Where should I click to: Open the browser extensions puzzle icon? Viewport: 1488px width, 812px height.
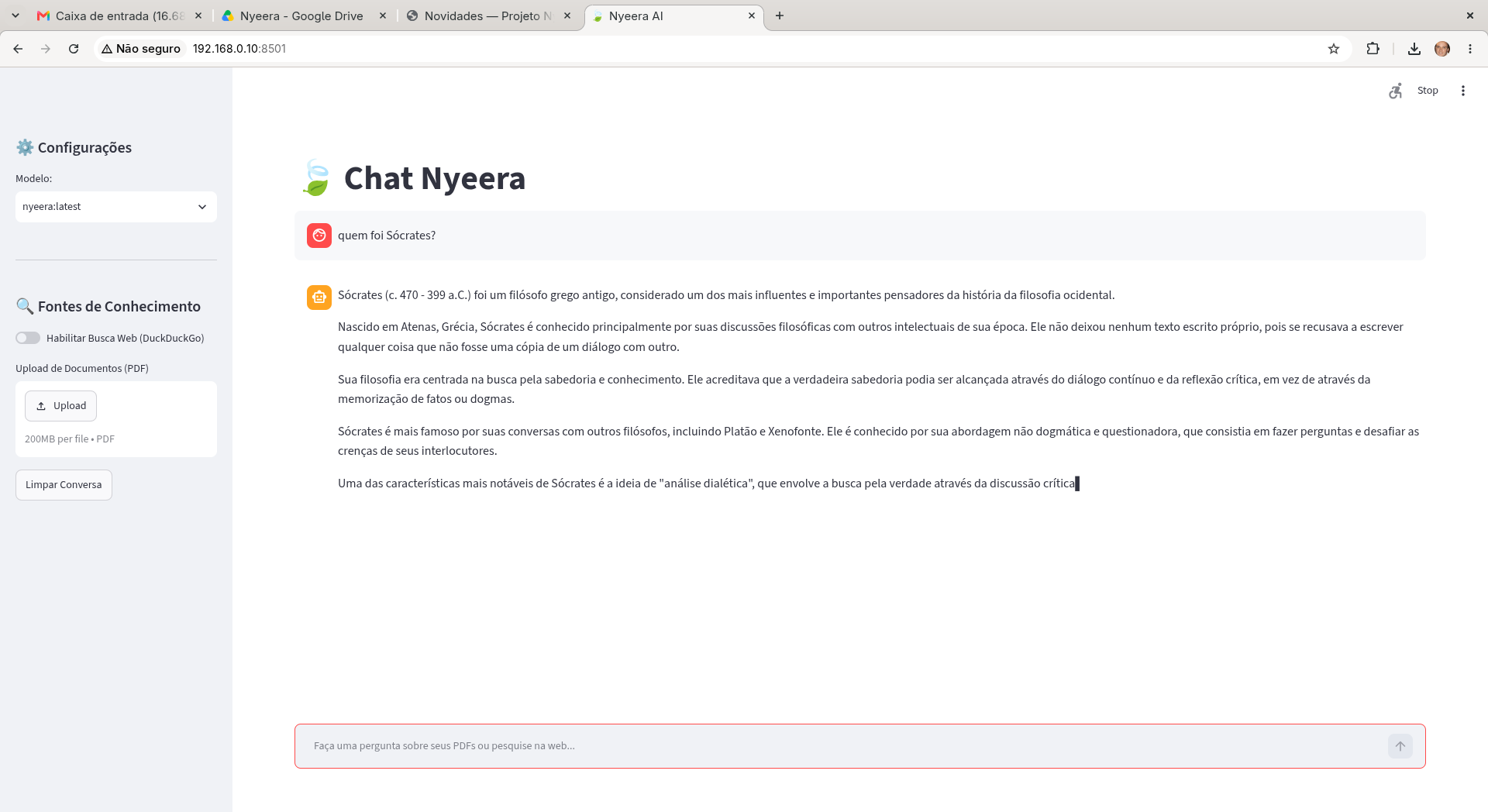[x=1373, y=49]
